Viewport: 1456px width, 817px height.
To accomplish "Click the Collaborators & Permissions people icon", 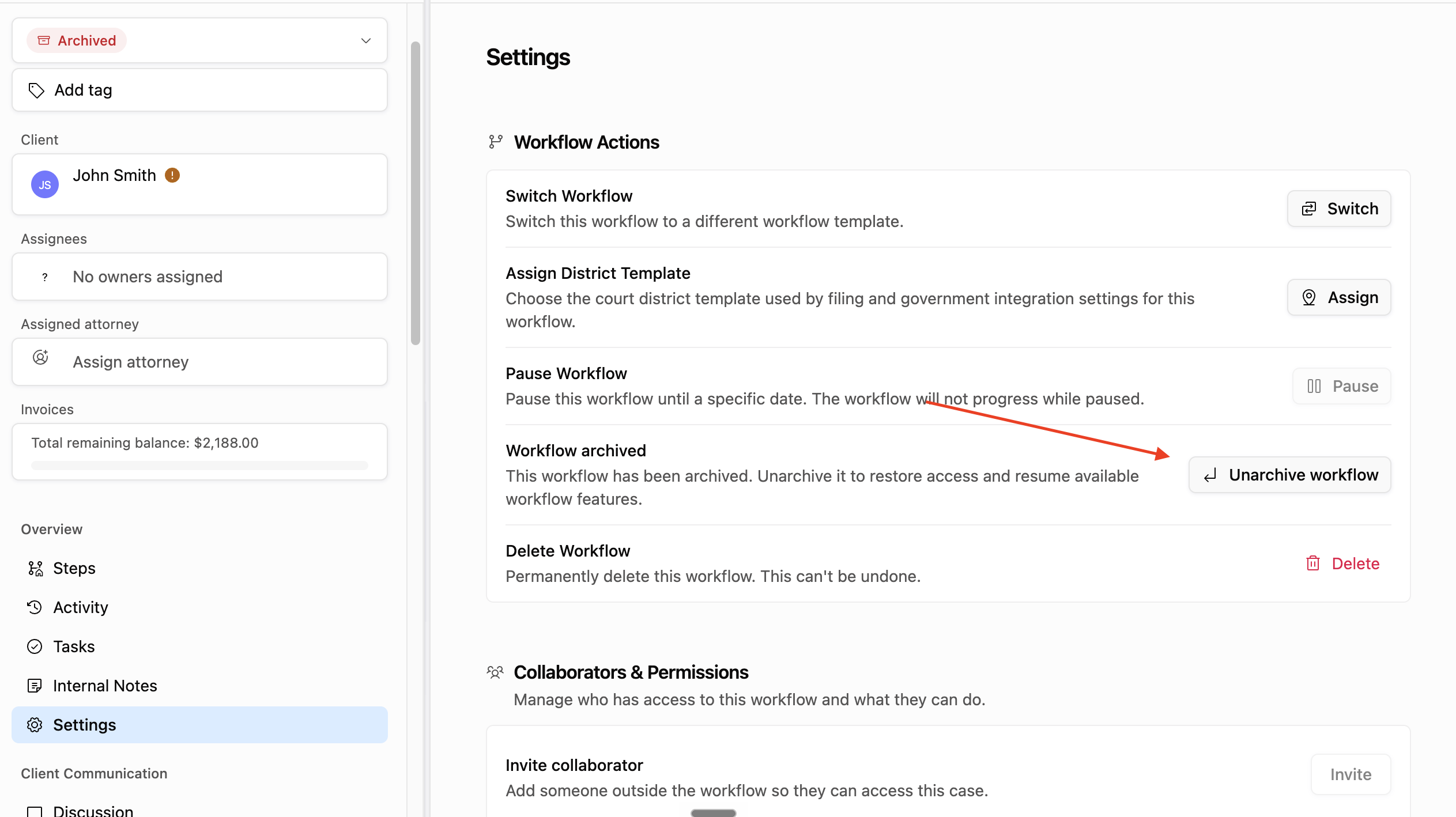I will point(495,672).
